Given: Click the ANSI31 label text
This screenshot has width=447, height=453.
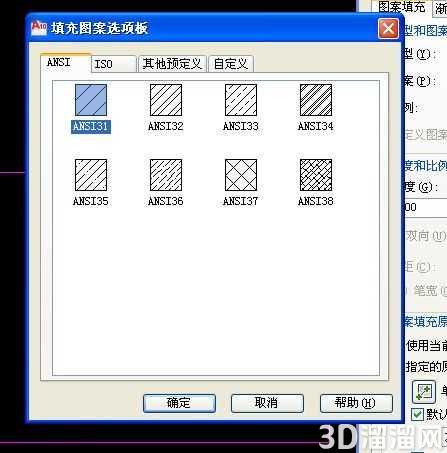Looking at the screenshot, I should coord(91,127).
